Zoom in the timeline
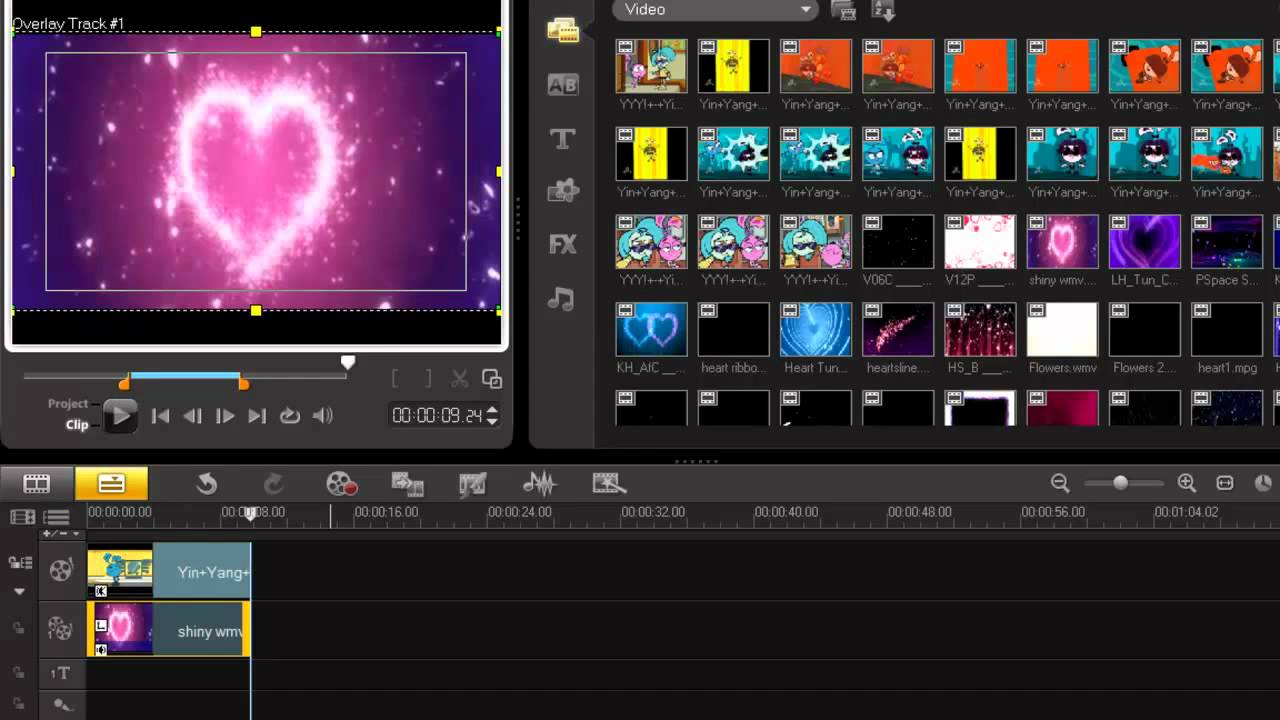Image resolution: width=1280 pixels, height=720 pixels. point(1187,483)
